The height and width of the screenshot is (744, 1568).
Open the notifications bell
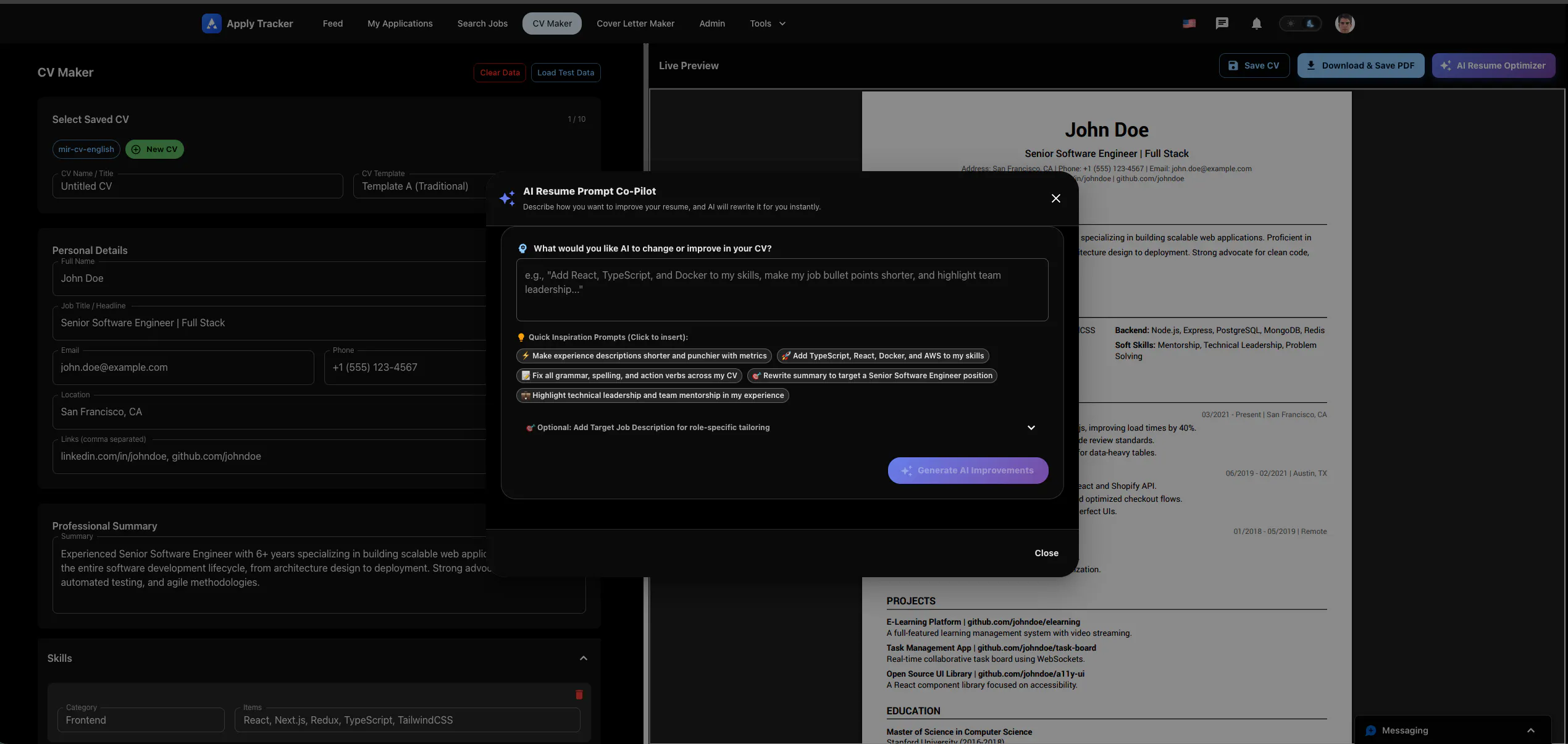tap(1256, 23)
